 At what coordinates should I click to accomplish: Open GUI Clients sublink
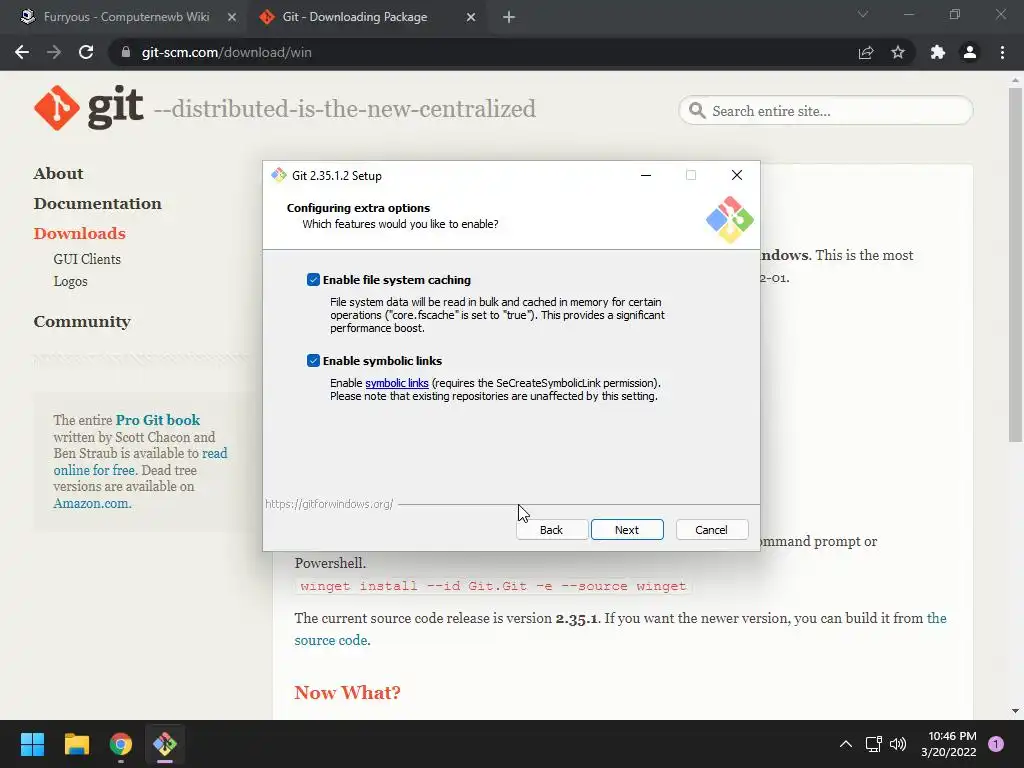87,259
